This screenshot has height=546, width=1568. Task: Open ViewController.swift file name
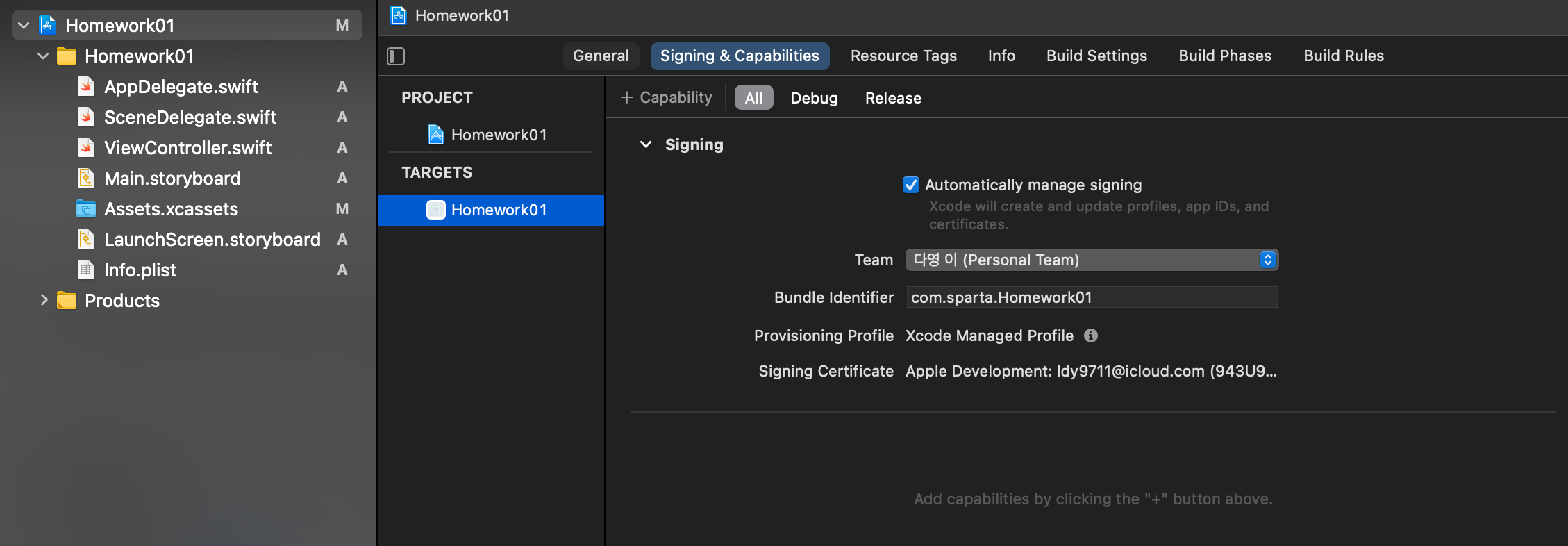coord(187,148)
